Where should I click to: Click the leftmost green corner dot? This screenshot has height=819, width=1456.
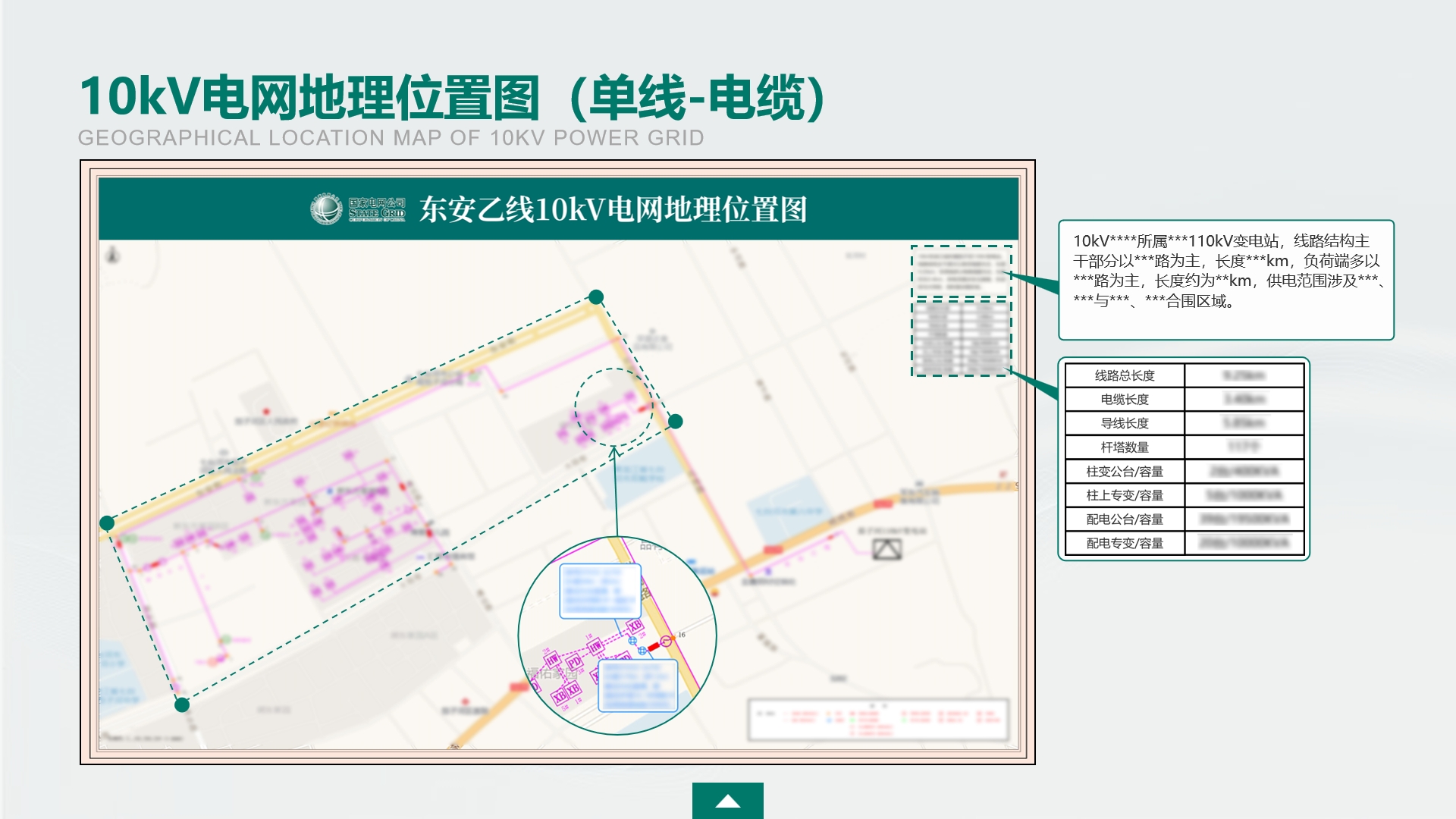click(107, 523)
